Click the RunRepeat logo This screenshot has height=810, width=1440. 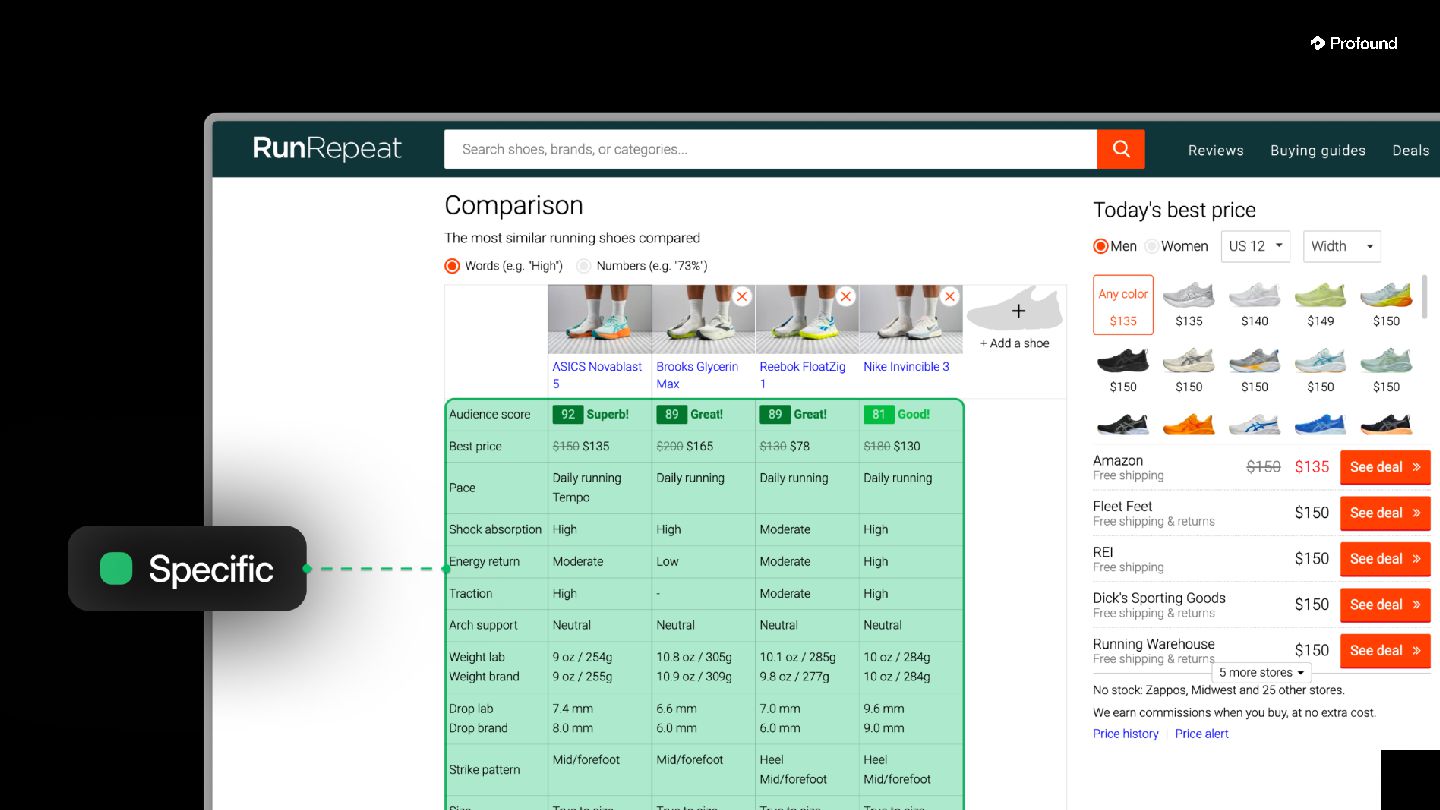click(327, 149)
